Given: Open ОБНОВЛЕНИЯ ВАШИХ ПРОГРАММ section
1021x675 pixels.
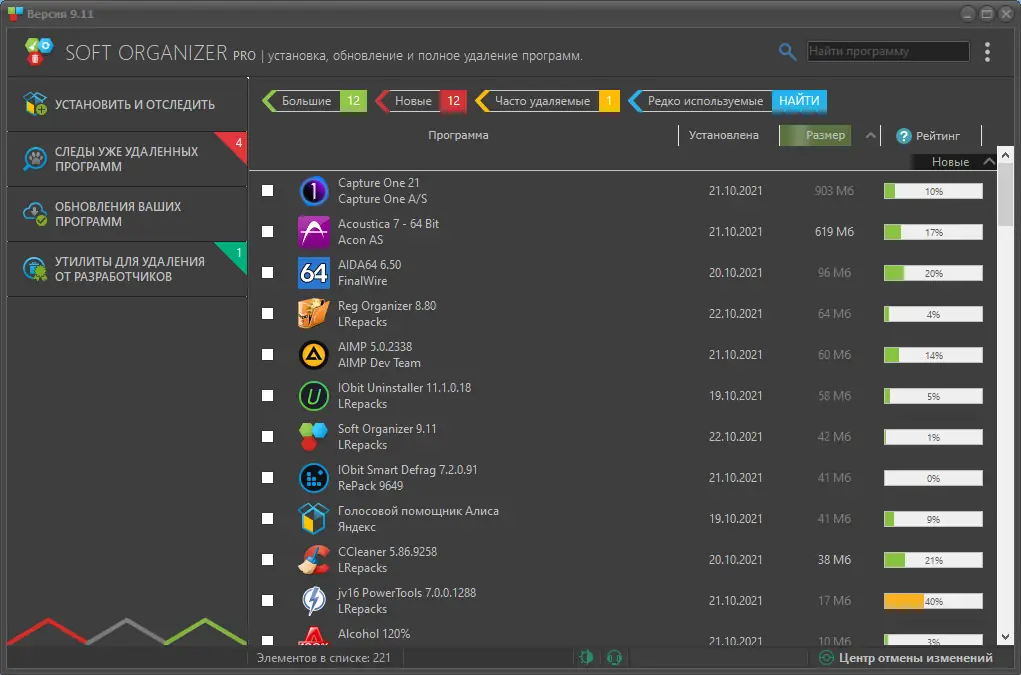Looking at the screenshot, I should pyautogui.click(x=127, y=214).
